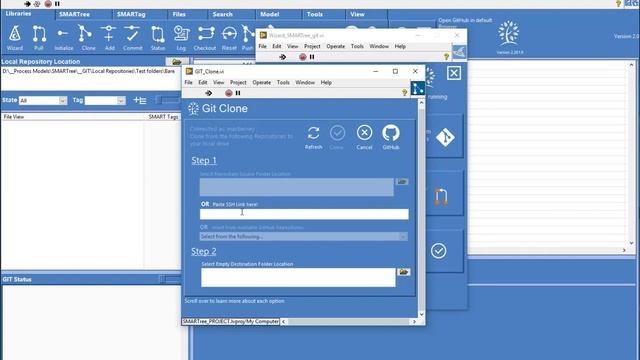Click the Initialize repository icon
Image resolution: width=640 pixels, height=360 pixels.
point(63,38)
